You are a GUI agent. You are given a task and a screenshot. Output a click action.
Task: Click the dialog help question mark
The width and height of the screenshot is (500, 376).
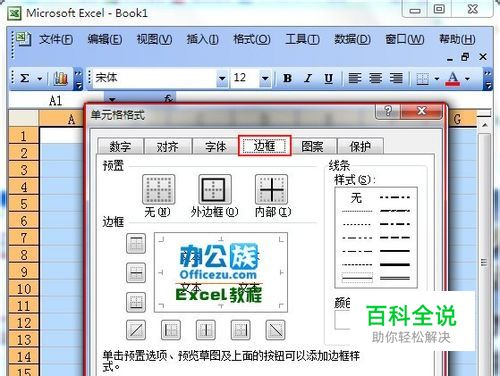coord(388,111)
